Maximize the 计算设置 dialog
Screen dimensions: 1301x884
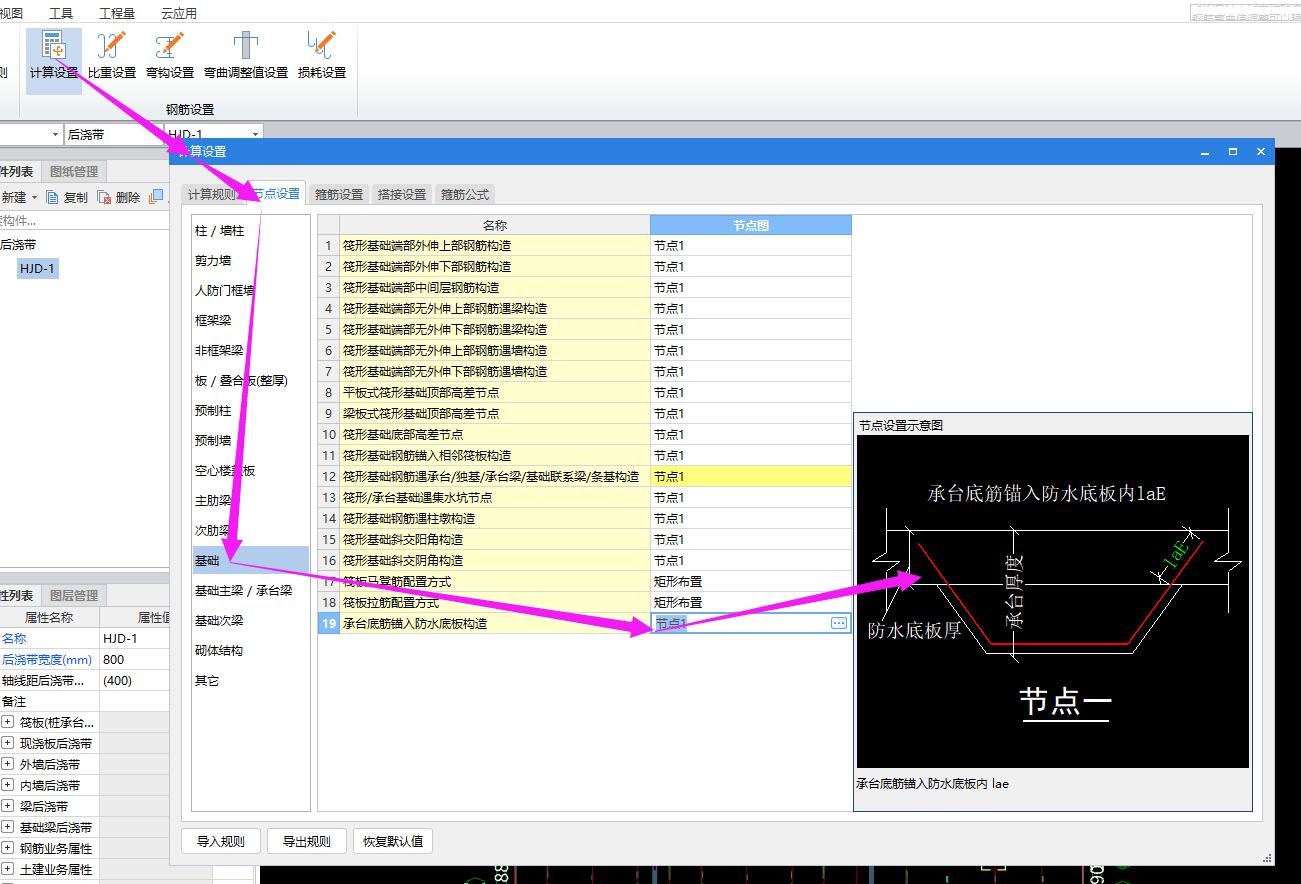[1233, 151]
